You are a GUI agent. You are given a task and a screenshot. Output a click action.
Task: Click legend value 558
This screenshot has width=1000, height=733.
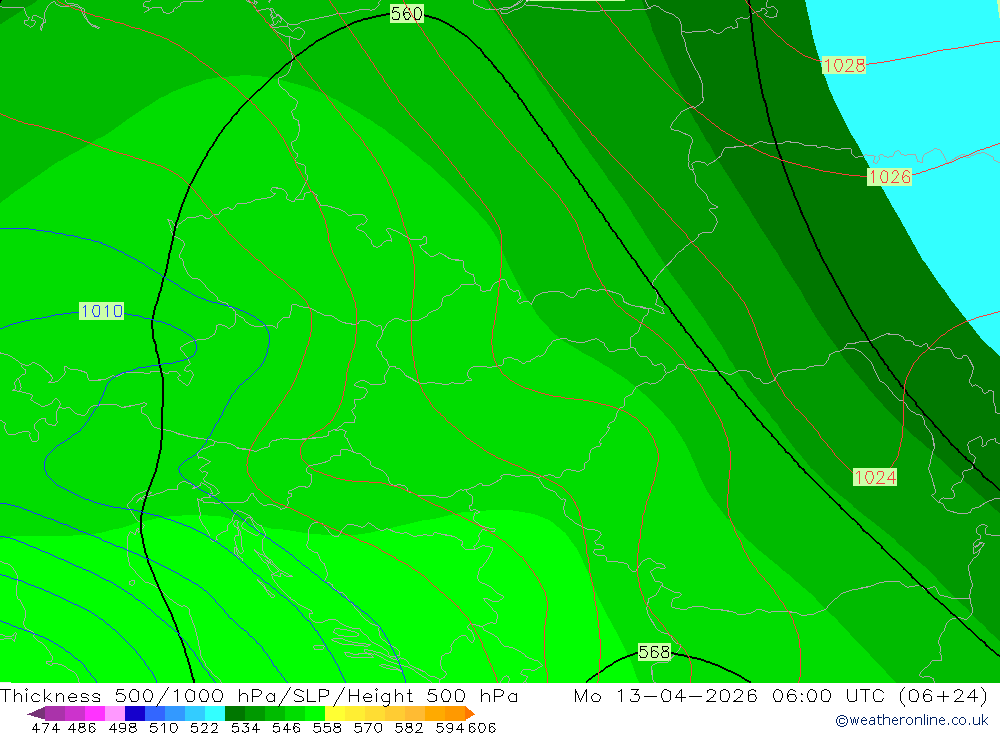pos(327,728)
